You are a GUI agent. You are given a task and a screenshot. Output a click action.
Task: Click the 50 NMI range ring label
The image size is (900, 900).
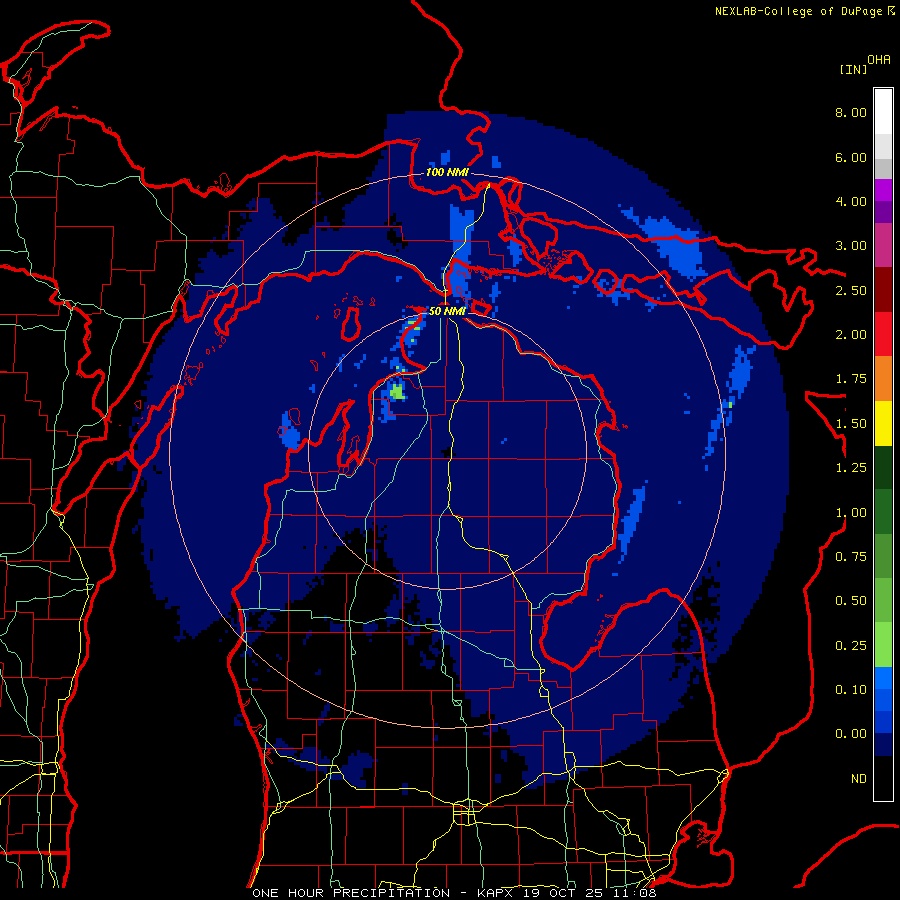pos(447,311)
